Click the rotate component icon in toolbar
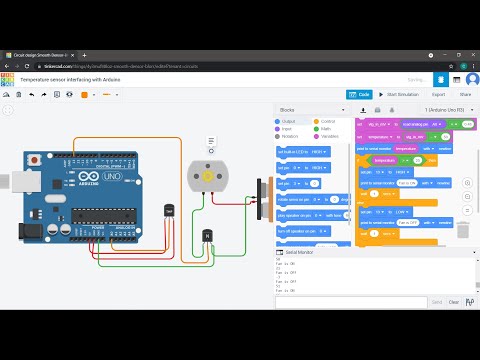 (6, 95)
